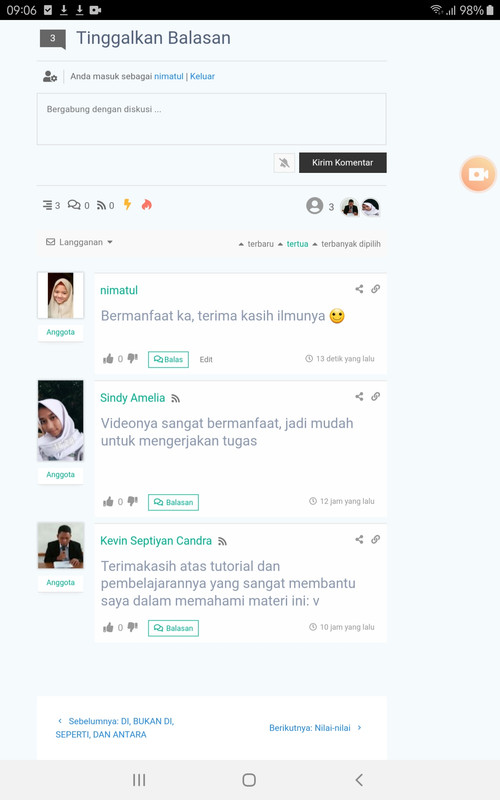Toggle the comment notification bell icon
500x800 pixels.
tap(284, 163)
